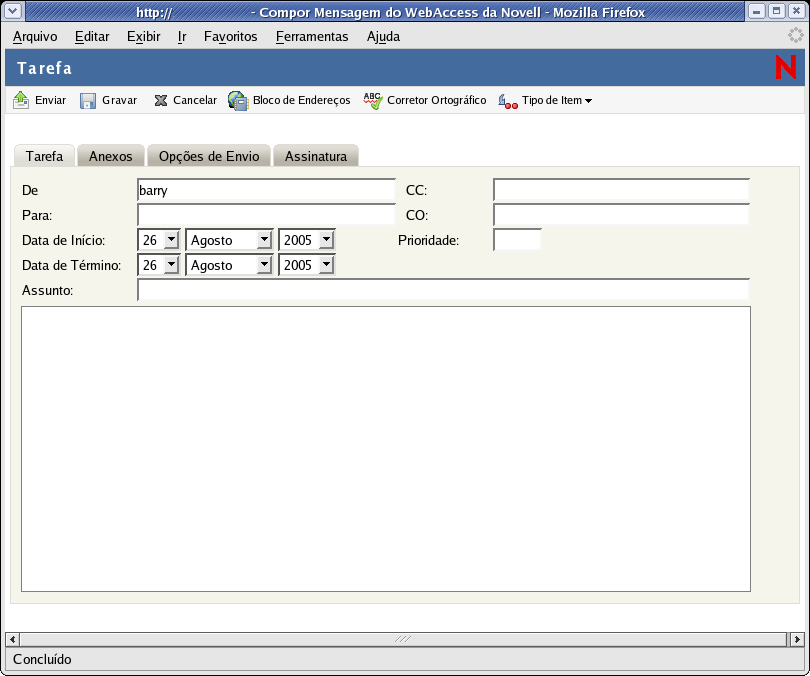Screen dimensions: 810x676
Task: Click the Tipo de Item icon
Action: click(x=508, y=101)
